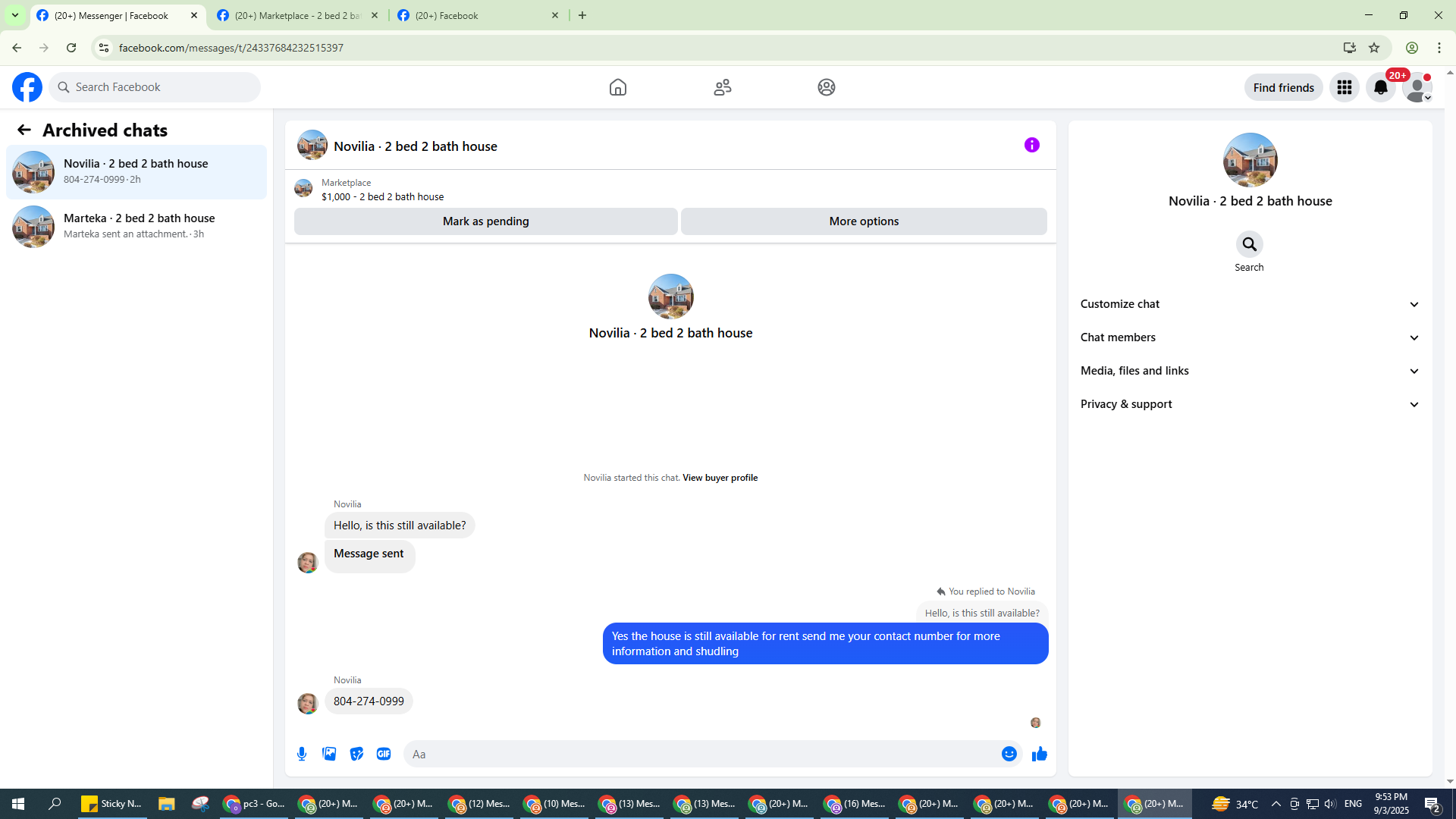Screen dimensions: 1456x819
Task: Switch to the third Facebook tab
Action: (478, 15)
